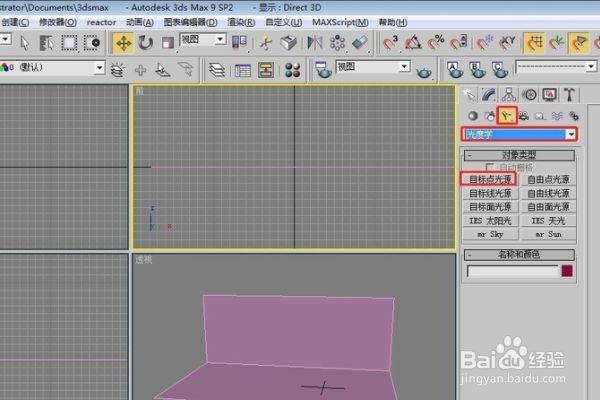Enable the Select and Manipulate tool

pos(266,43)
